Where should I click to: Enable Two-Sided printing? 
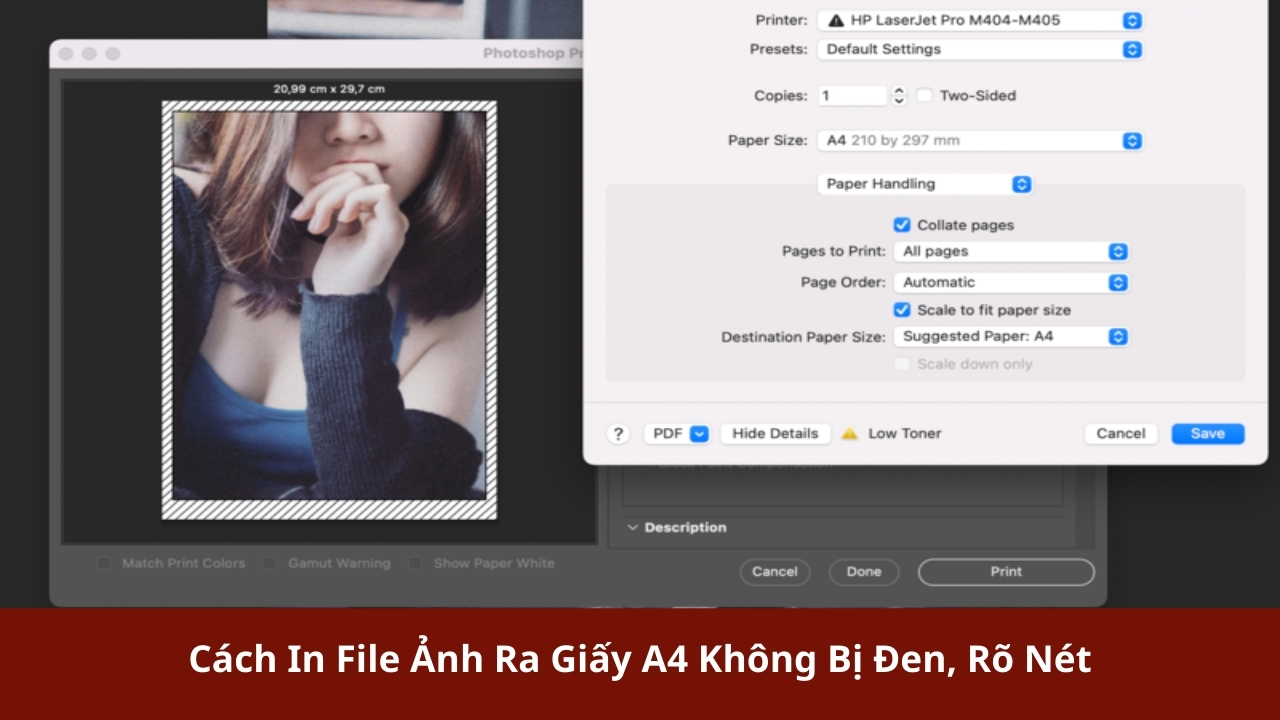(x=923, y=95)
